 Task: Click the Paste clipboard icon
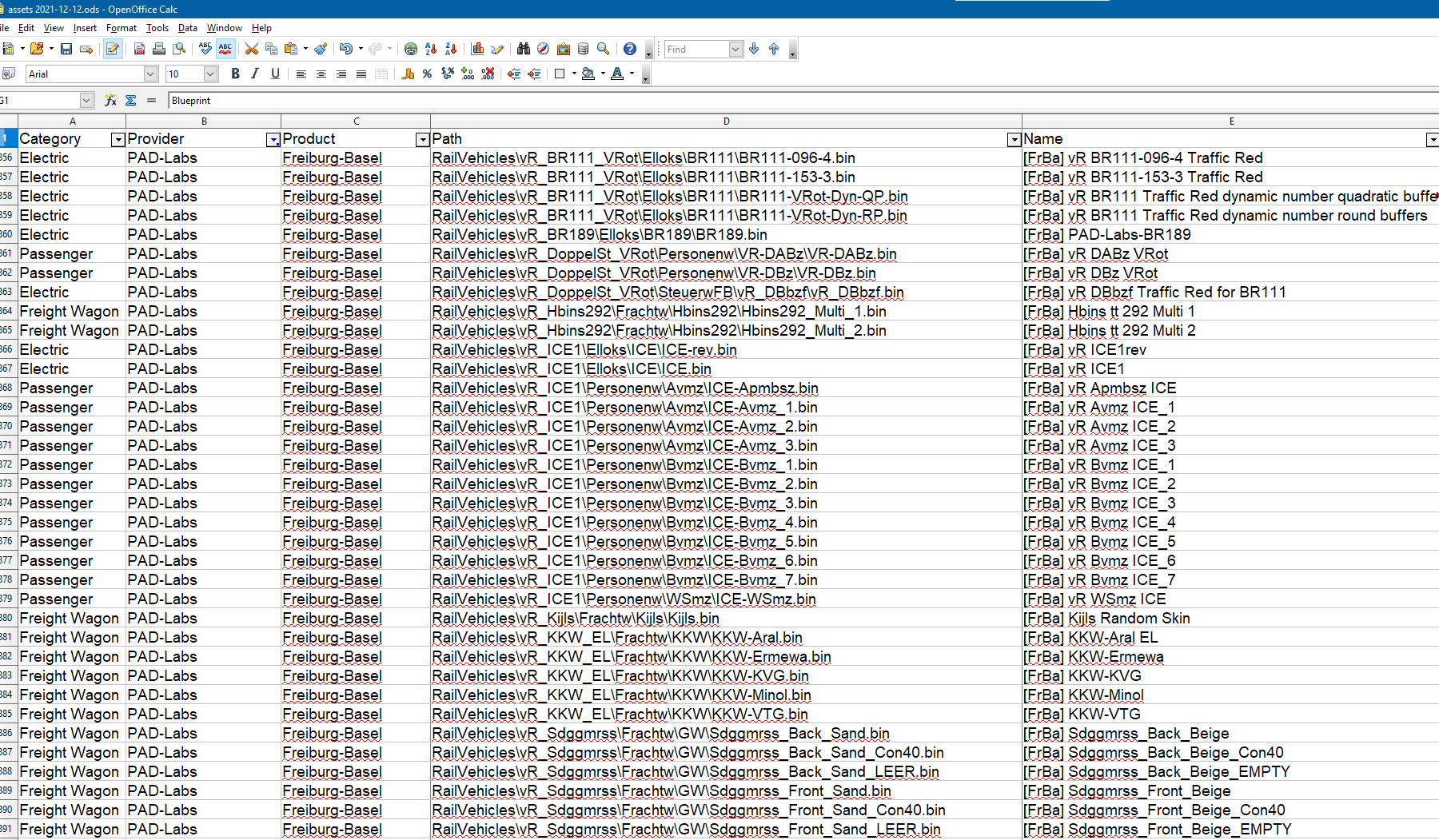pos(291,50)
